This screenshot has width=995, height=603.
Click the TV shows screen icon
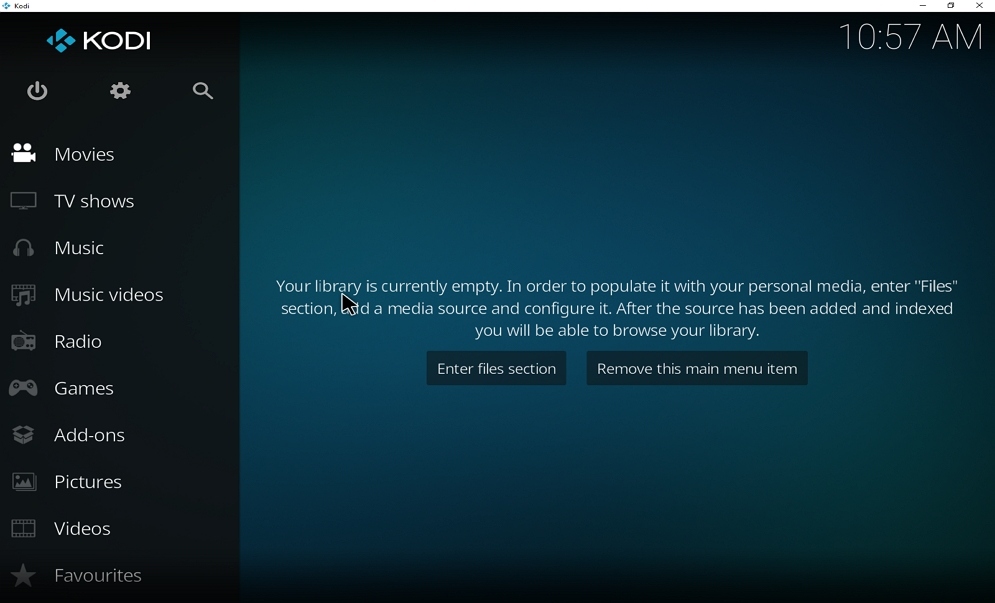coord(23,201)
